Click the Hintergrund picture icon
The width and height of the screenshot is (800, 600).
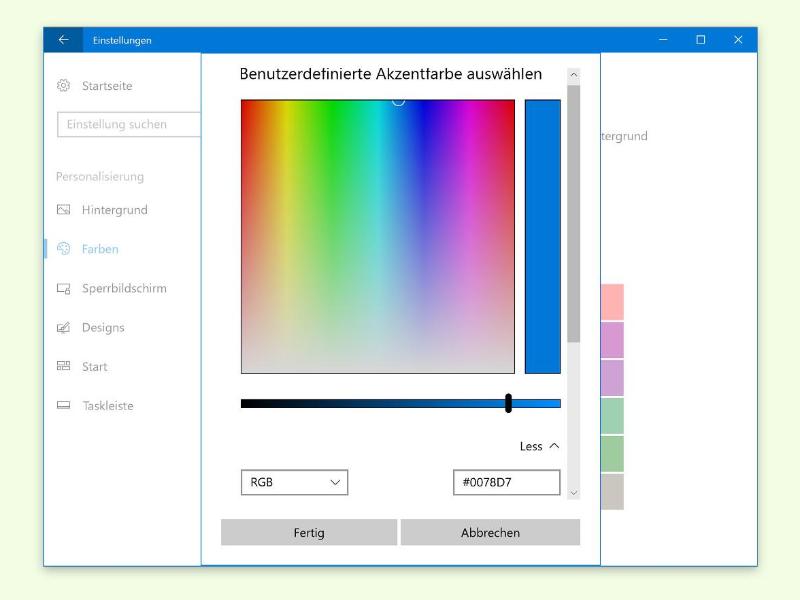pyautogui.click(x=64, y=210)
